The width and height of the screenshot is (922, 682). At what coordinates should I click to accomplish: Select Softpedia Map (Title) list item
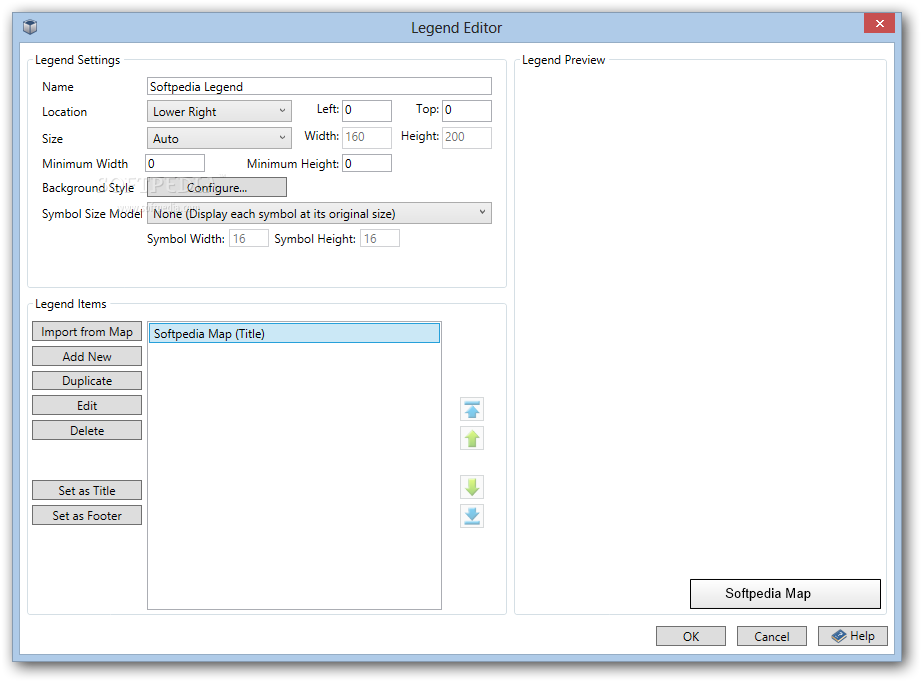(294, 333)
